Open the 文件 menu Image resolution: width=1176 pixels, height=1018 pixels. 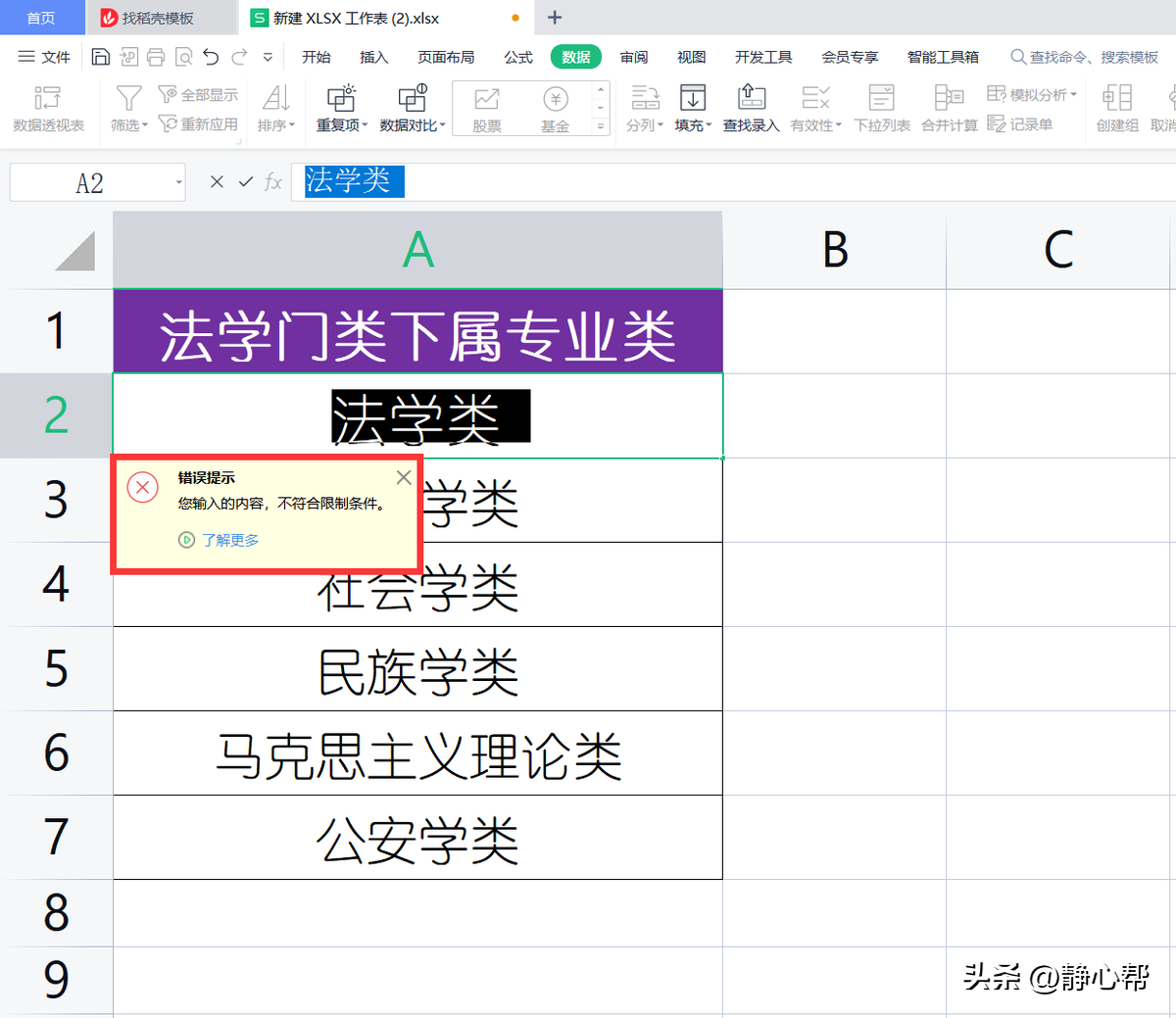(45, 57)
